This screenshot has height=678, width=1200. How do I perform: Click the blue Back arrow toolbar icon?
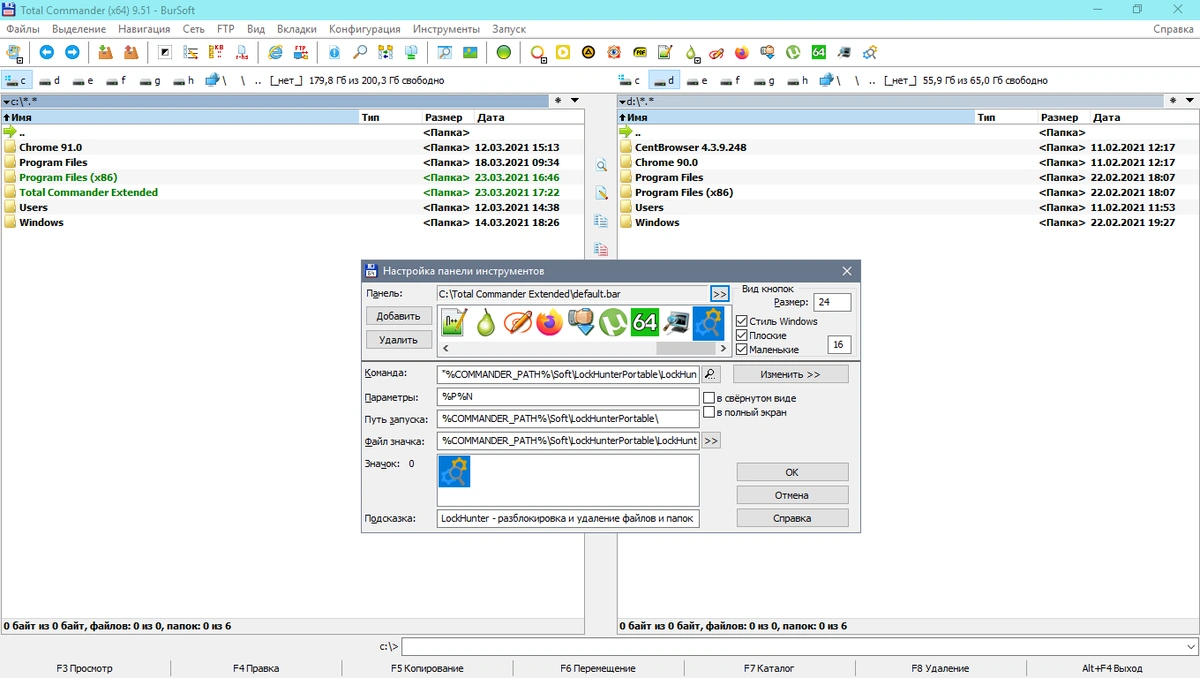(46, 52)
